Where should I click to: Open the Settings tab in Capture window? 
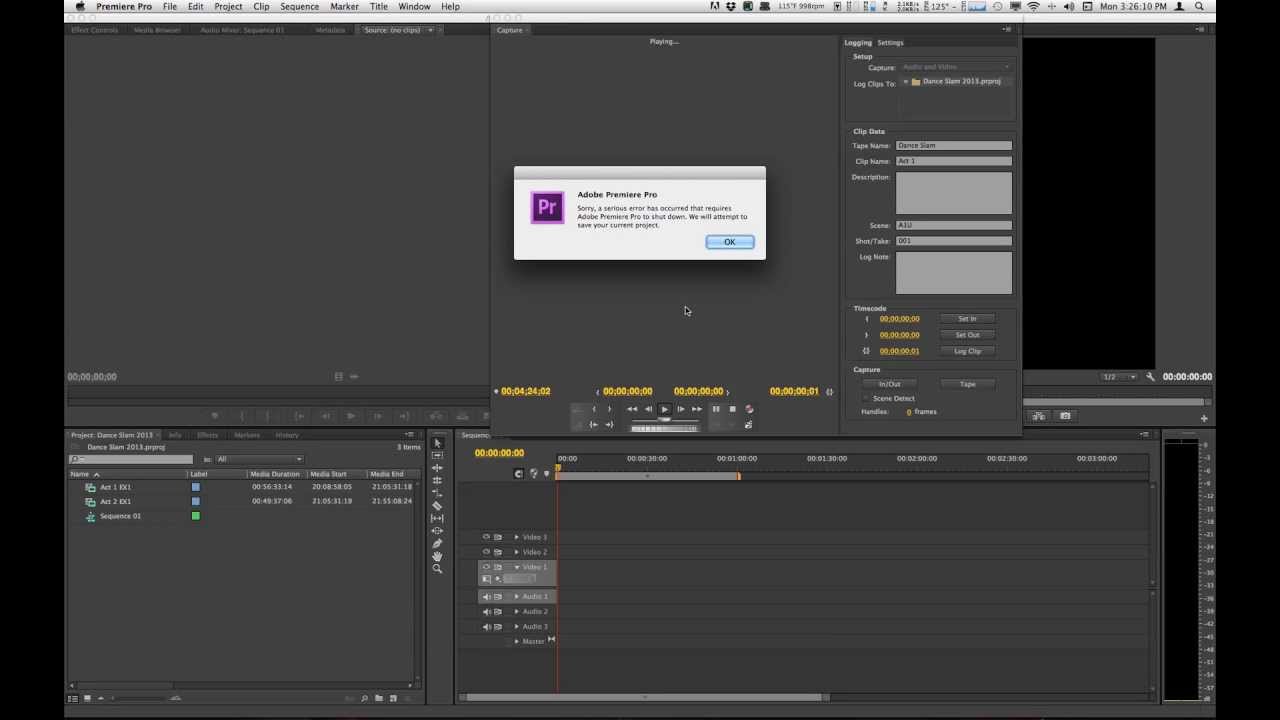tap(890, 43)
